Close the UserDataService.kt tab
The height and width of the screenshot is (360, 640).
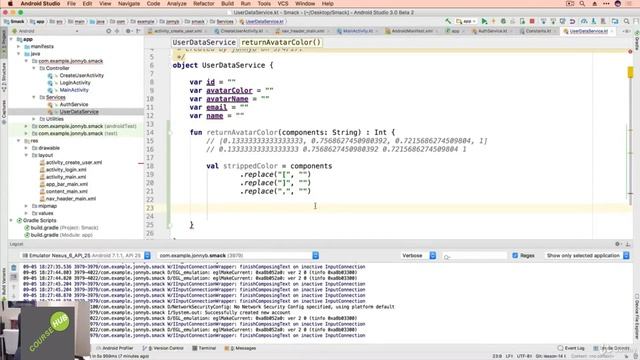click(x=611, y=31)
